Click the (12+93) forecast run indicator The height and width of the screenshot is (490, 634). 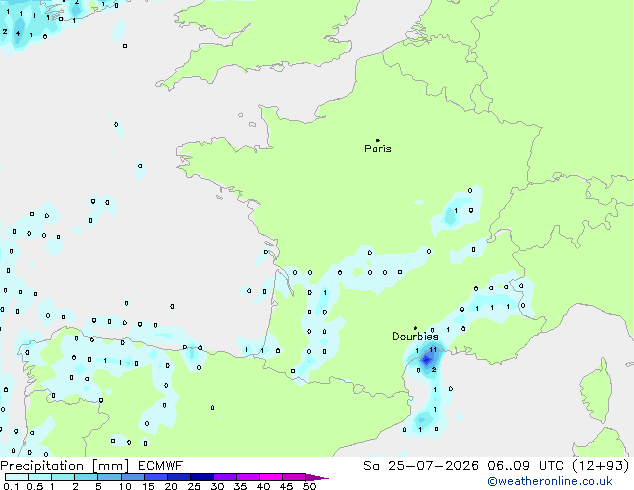[x=600, y=466]
